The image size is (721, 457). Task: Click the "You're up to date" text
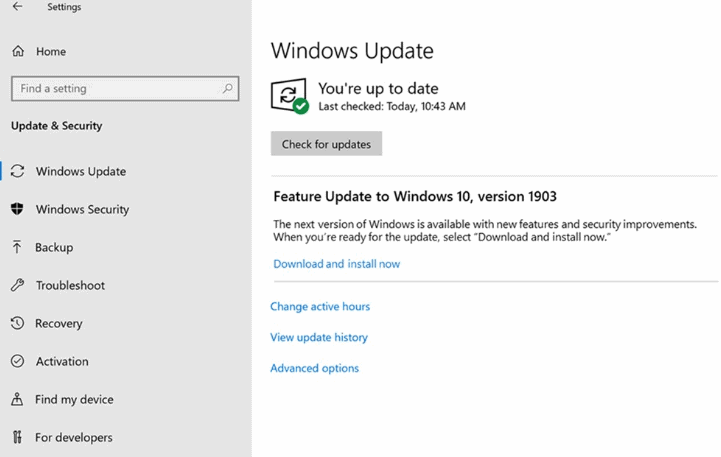(378, 88)
